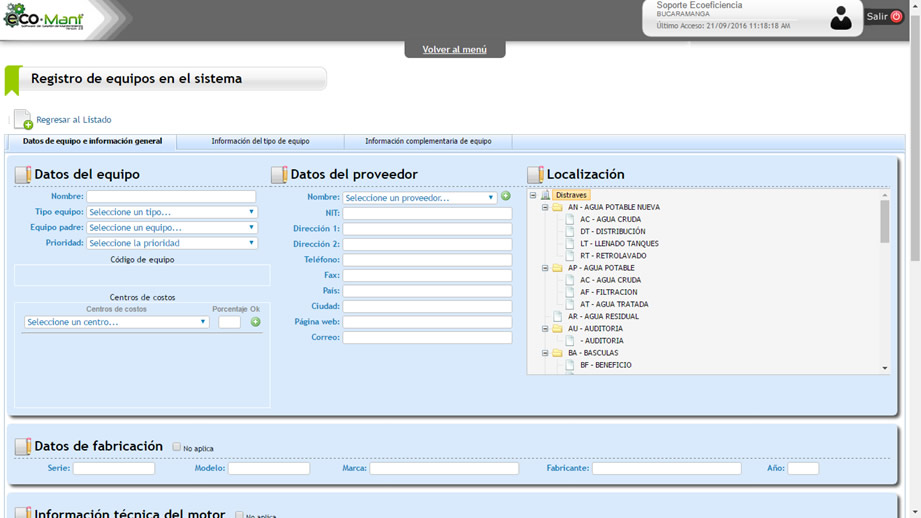The image size is (921, 518).
Task: Switch to Información del tipo de equipo tab
Action: 260,142
